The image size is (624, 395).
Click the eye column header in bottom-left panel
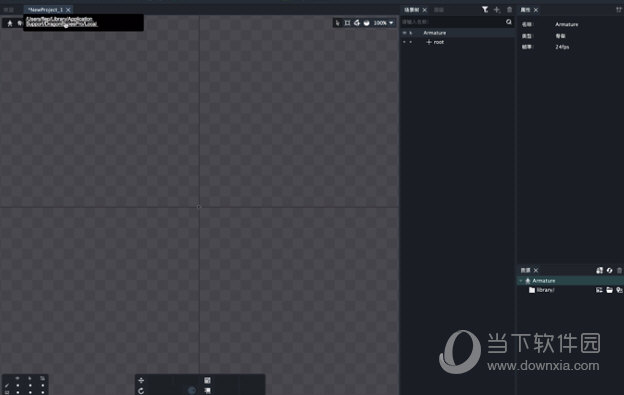[x=18, y=378]
